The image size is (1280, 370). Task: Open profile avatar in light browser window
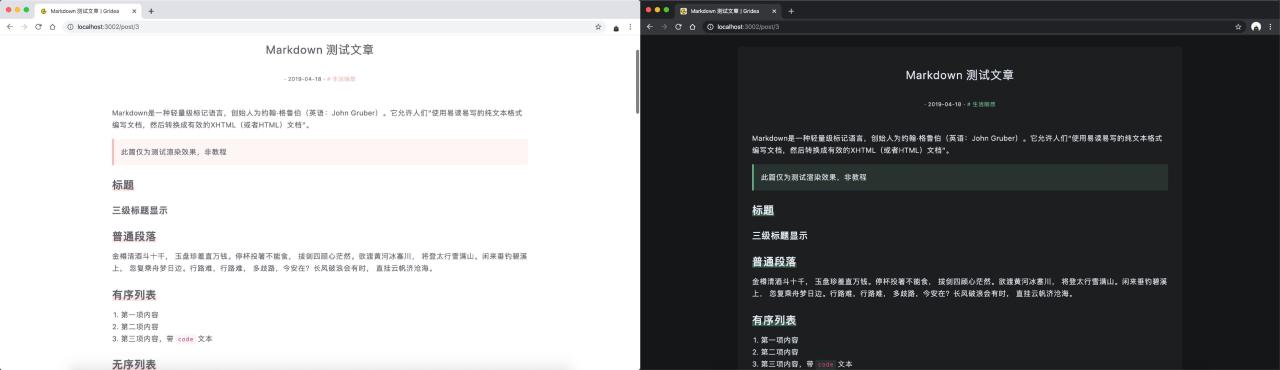click(616, 27)
